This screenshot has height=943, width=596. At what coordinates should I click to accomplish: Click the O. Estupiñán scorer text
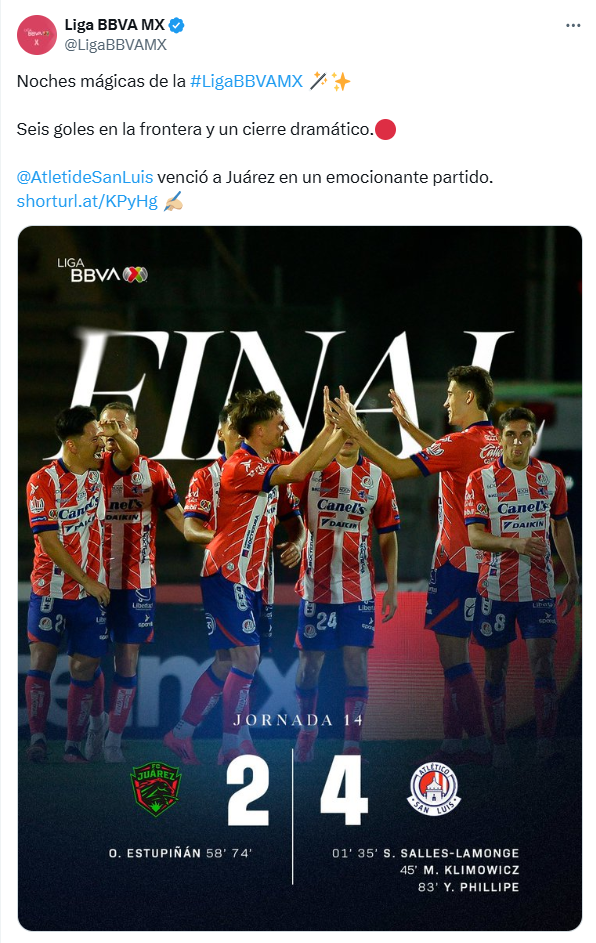coord(180,853)
